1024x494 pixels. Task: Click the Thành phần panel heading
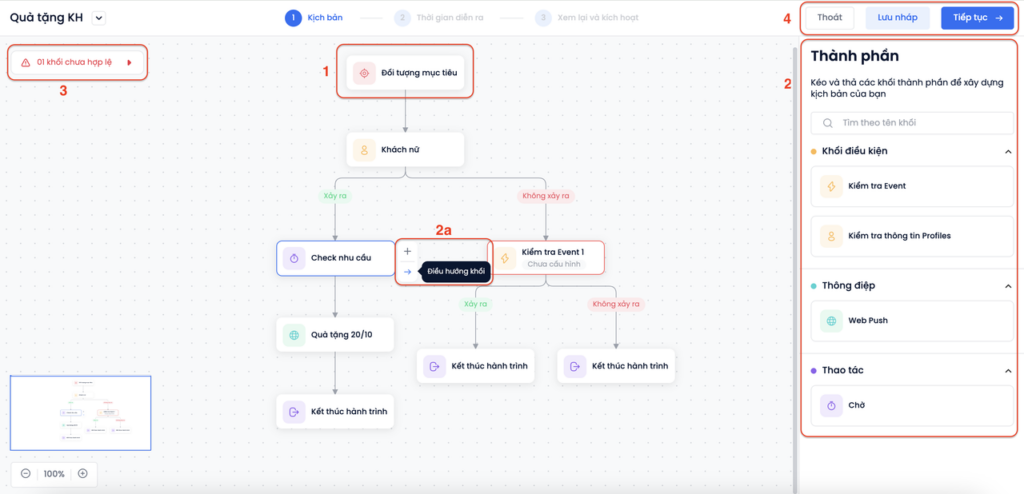click(854, 56)
